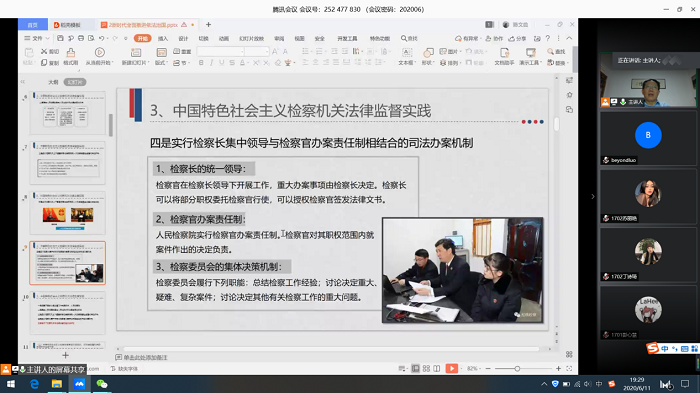Expand the 文件 menu dropdown
This screenshot has width=700, height=393.
[x=37, y=38]
